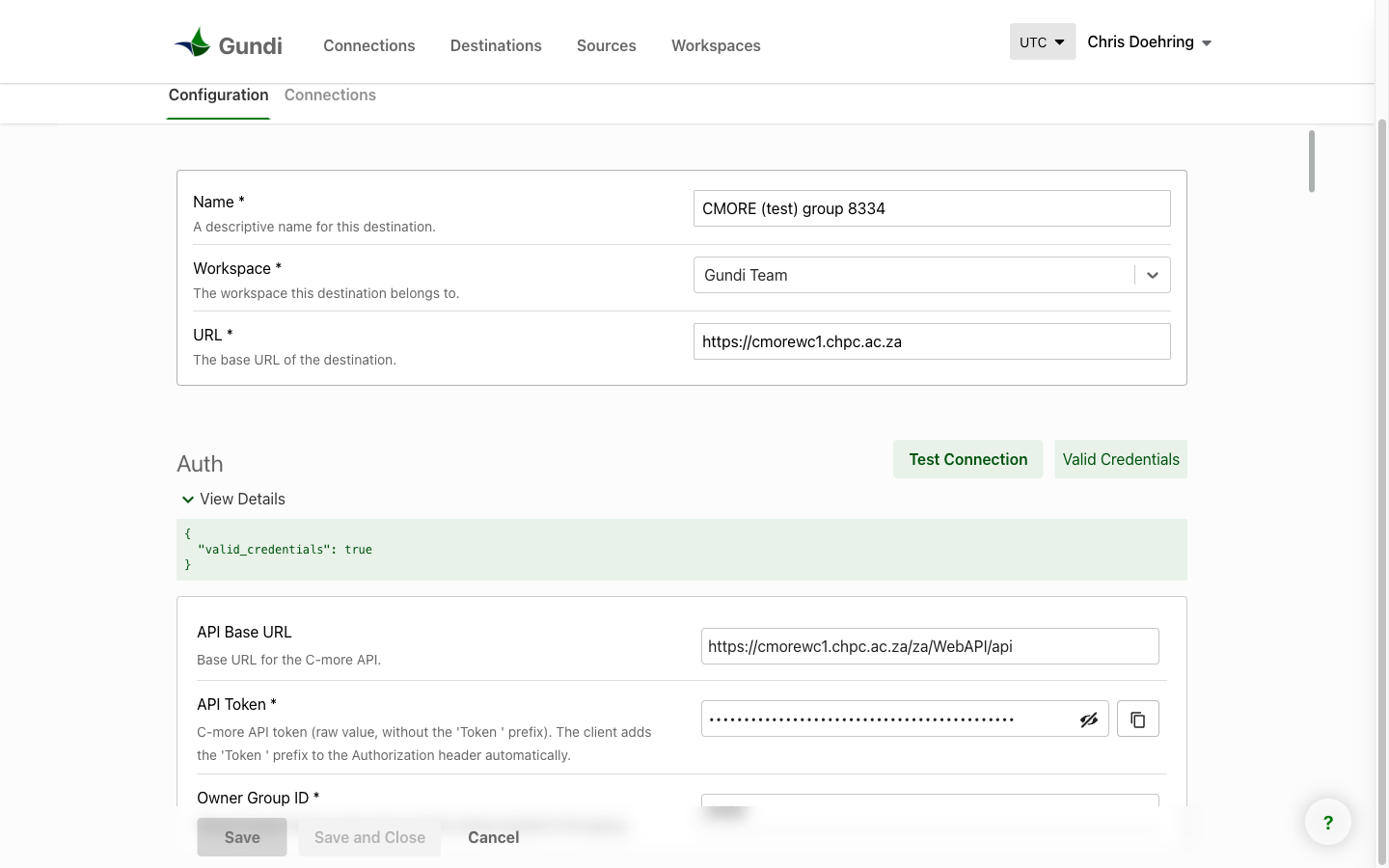Click the inner form scrollbar thumb

point(1312,161)
